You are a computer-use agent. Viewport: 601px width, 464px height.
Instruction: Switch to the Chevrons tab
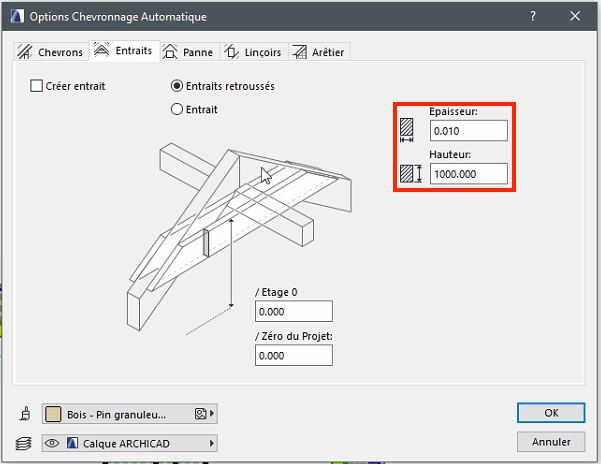pos(51,52)
